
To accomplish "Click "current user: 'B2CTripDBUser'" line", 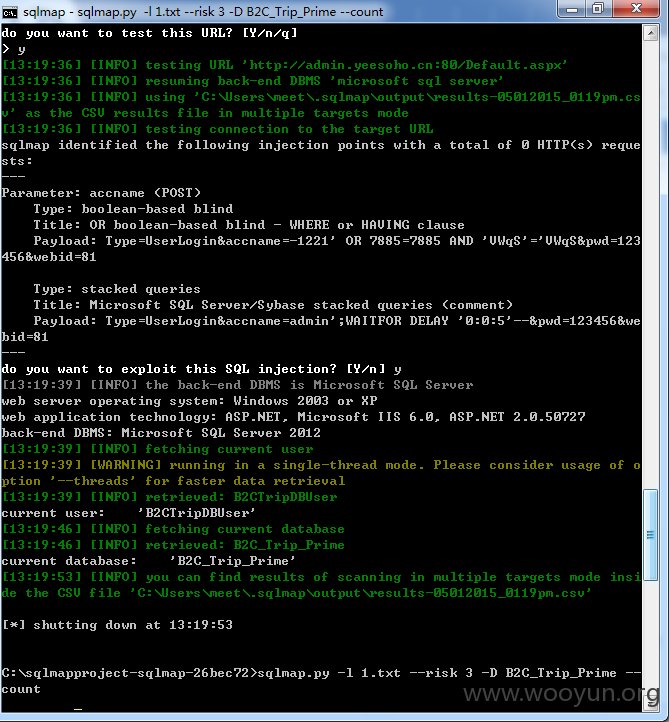I will 128,513.
